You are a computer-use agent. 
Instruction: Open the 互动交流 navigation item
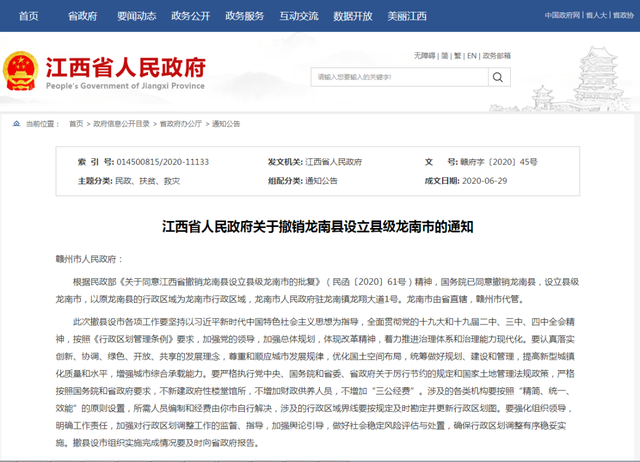tap(299, 16)
